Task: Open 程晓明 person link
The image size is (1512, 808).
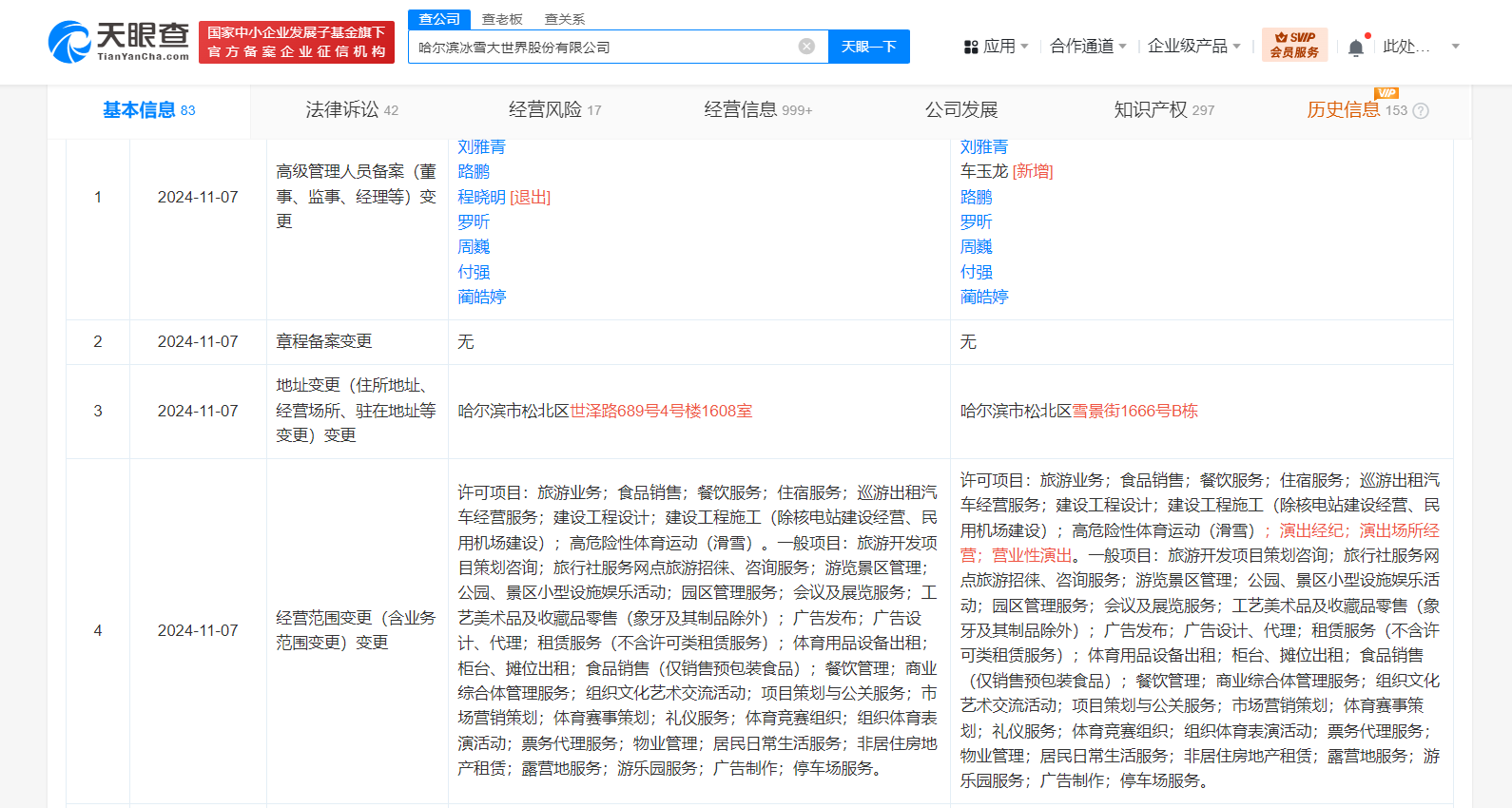Action: pos(481,197)
